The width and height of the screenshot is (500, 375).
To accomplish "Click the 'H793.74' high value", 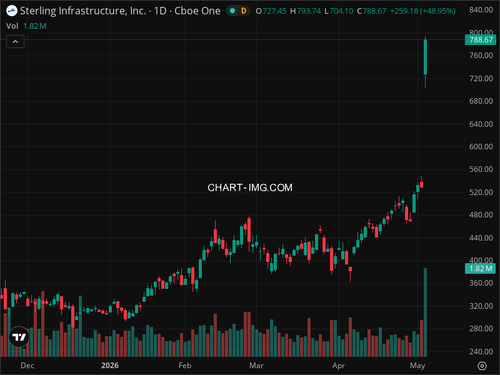I will 305,11.
